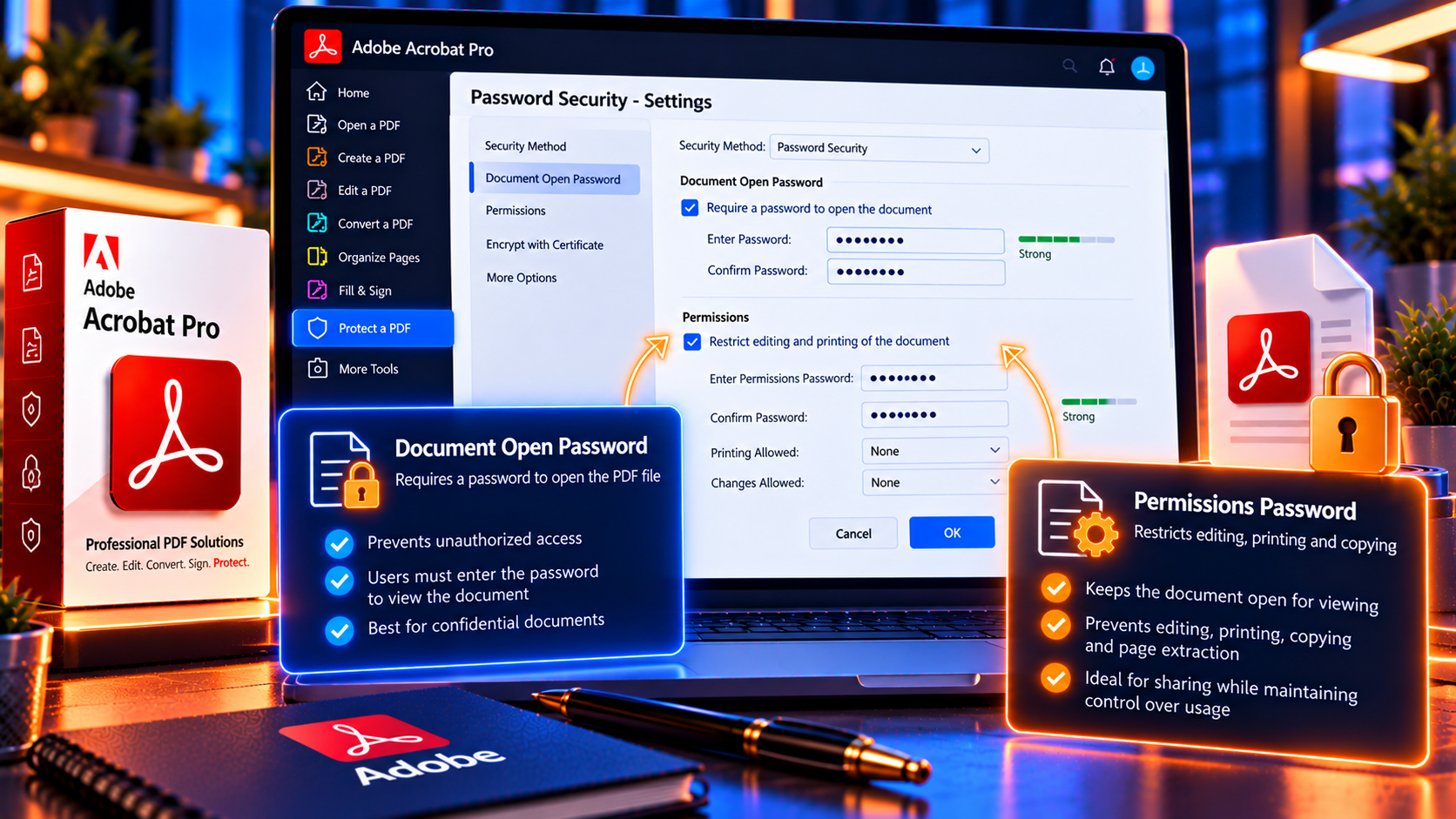Select the Document Open Password tab
The image size is (1456, 819).
point(555,178)
